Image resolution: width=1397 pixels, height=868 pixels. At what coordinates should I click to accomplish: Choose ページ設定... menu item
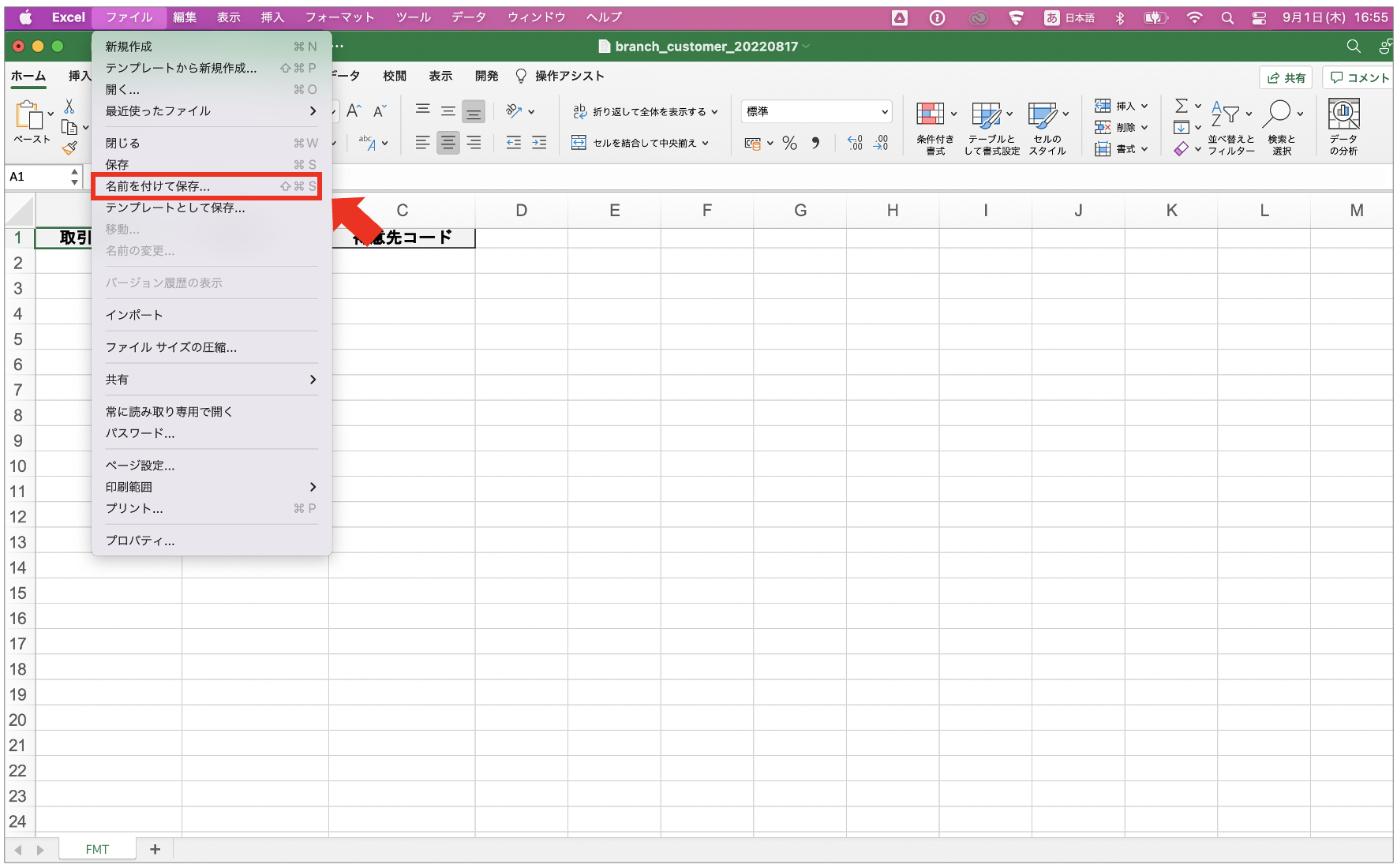[x=212, y=466]
